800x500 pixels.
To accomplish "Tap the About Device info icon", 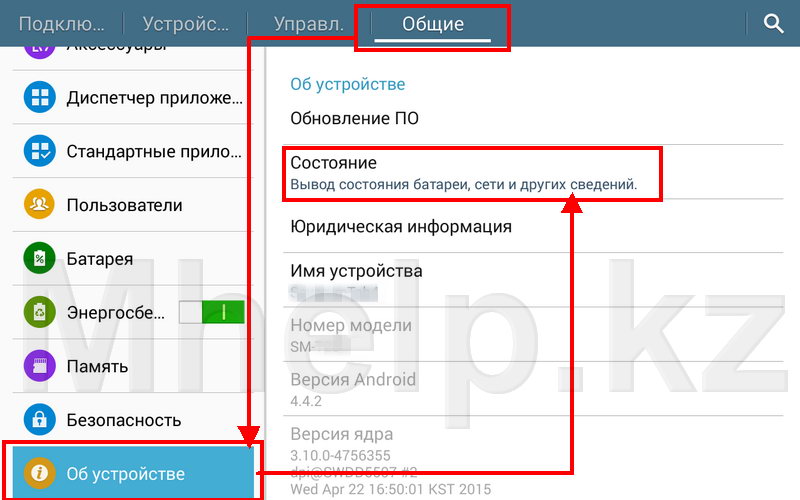I will point(40,473).
